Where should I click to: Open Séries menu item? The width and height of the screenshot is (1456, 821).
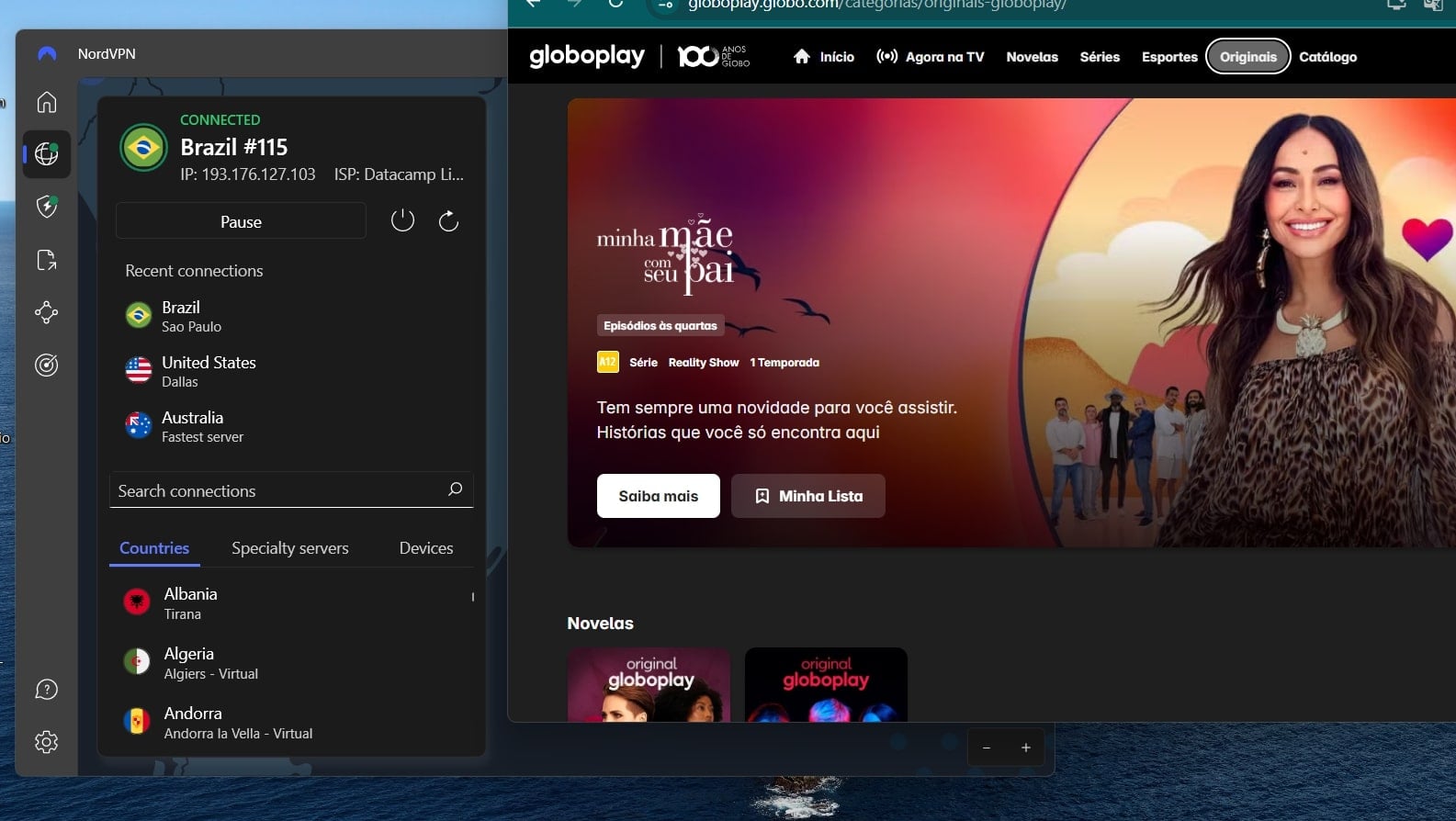tap(1100, 57)
